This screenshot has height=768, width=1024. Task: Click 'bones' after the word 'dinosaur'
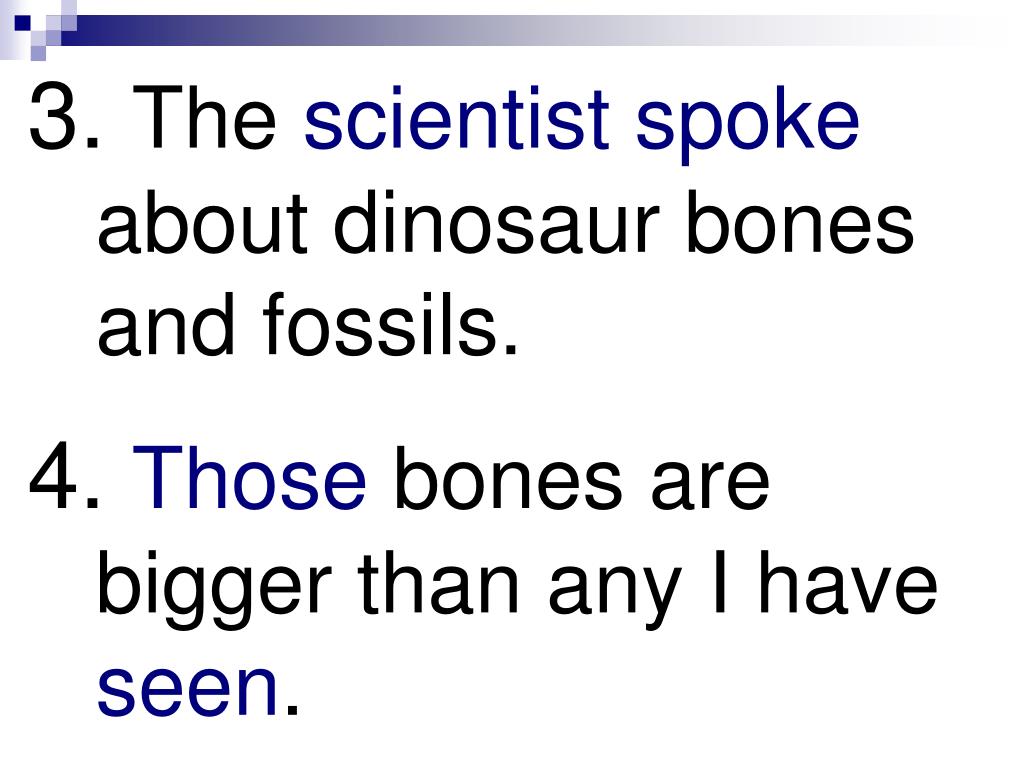[x=800, y=221]
